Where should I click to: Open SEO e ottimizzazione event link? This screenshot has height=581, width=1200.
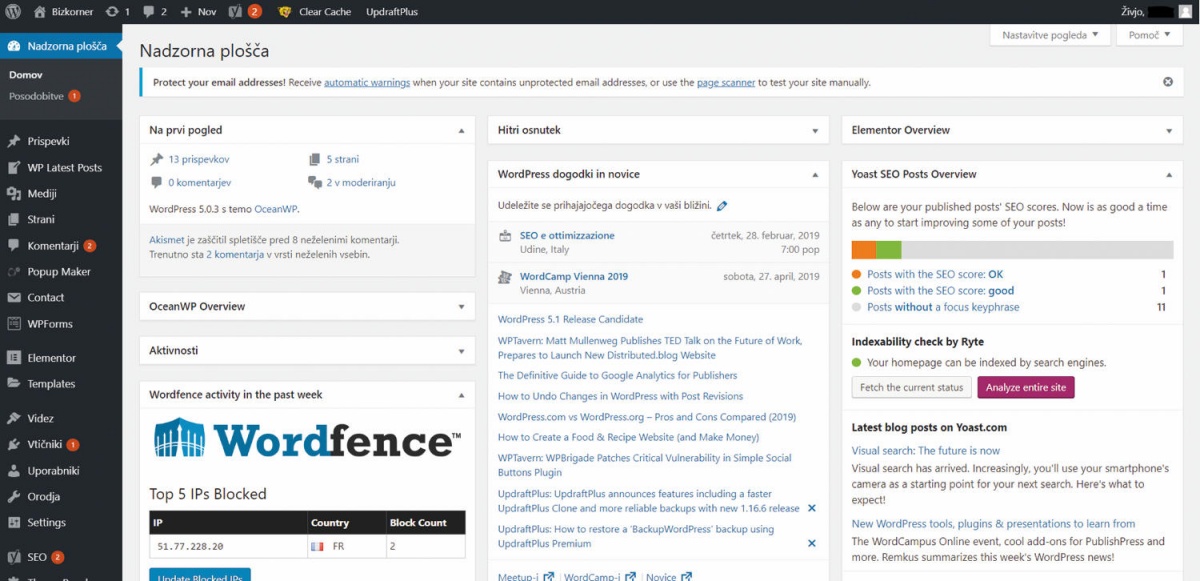coord(567,235)
